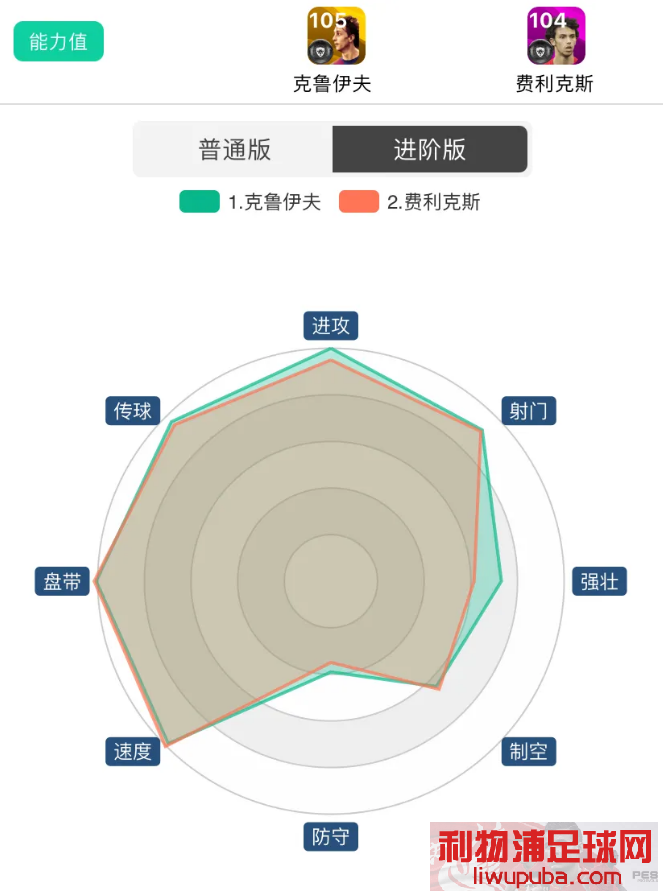Click the 射门 radar axis label
Image resolution: width=663 pixels, height=896 pixels.
click(529, 410)
